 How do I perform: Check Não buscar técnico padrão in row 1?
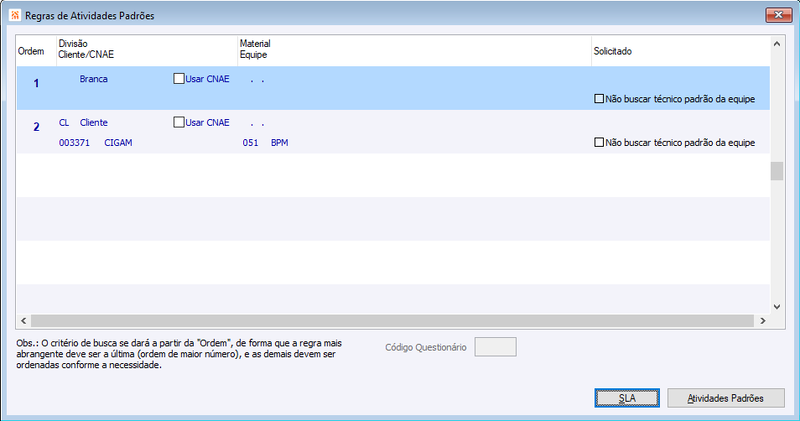click(x=599, y=98)
